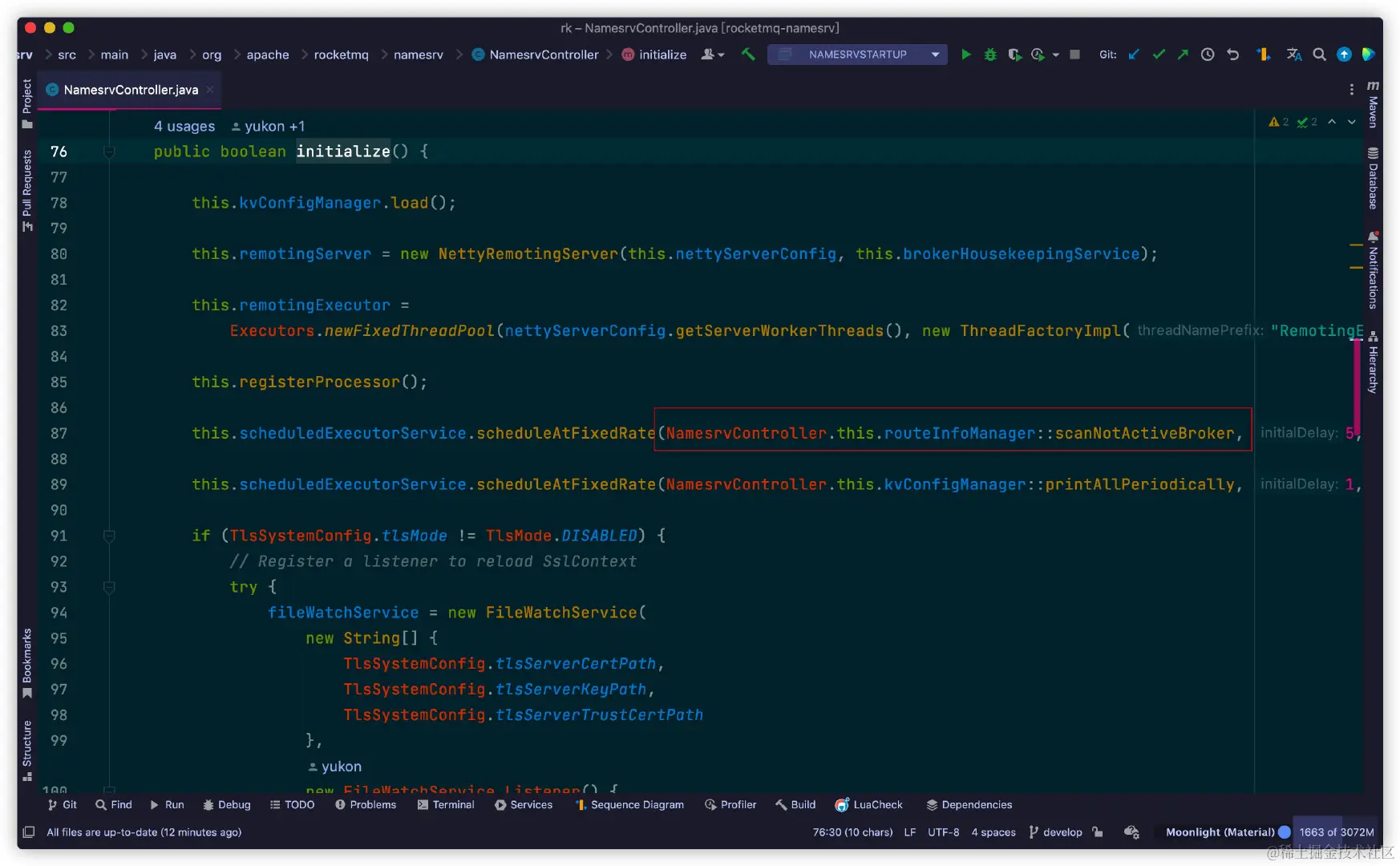Click the memory indicator 1663 of 3072M
The width and height of the screenshot is (1400, 866).
[1336, 832]
